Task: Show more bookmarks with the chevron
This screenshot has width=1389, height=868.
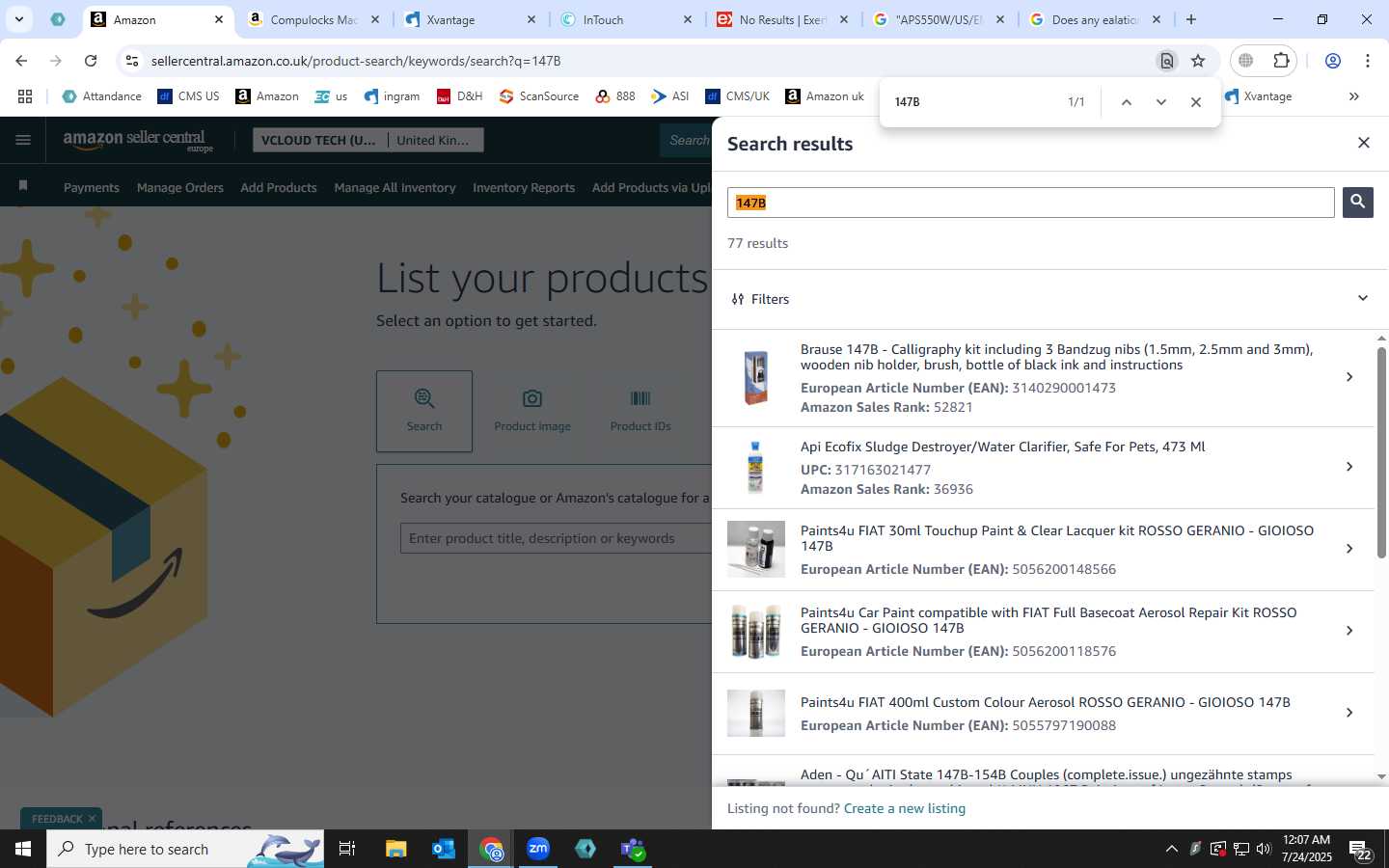Action: (1353, 96)
